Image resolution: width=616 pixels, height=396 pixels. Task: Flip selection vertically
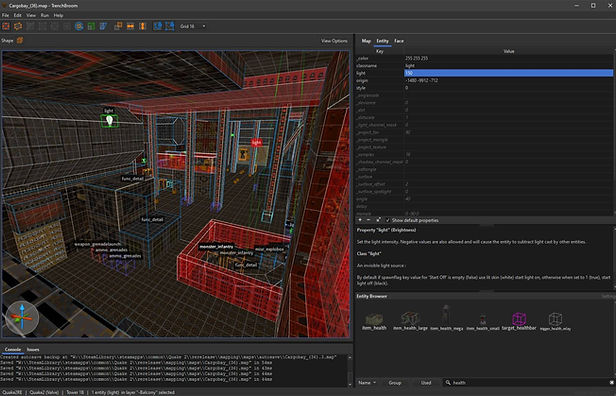pyautogui.click(x=143, y=26)
